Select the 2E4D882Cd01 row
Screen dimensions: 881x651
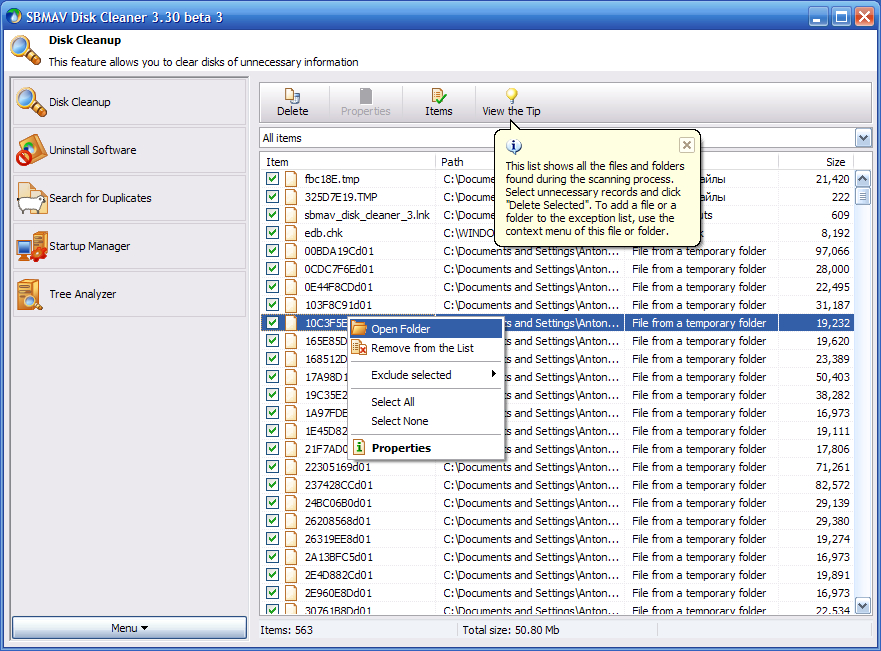pos(557,575)
